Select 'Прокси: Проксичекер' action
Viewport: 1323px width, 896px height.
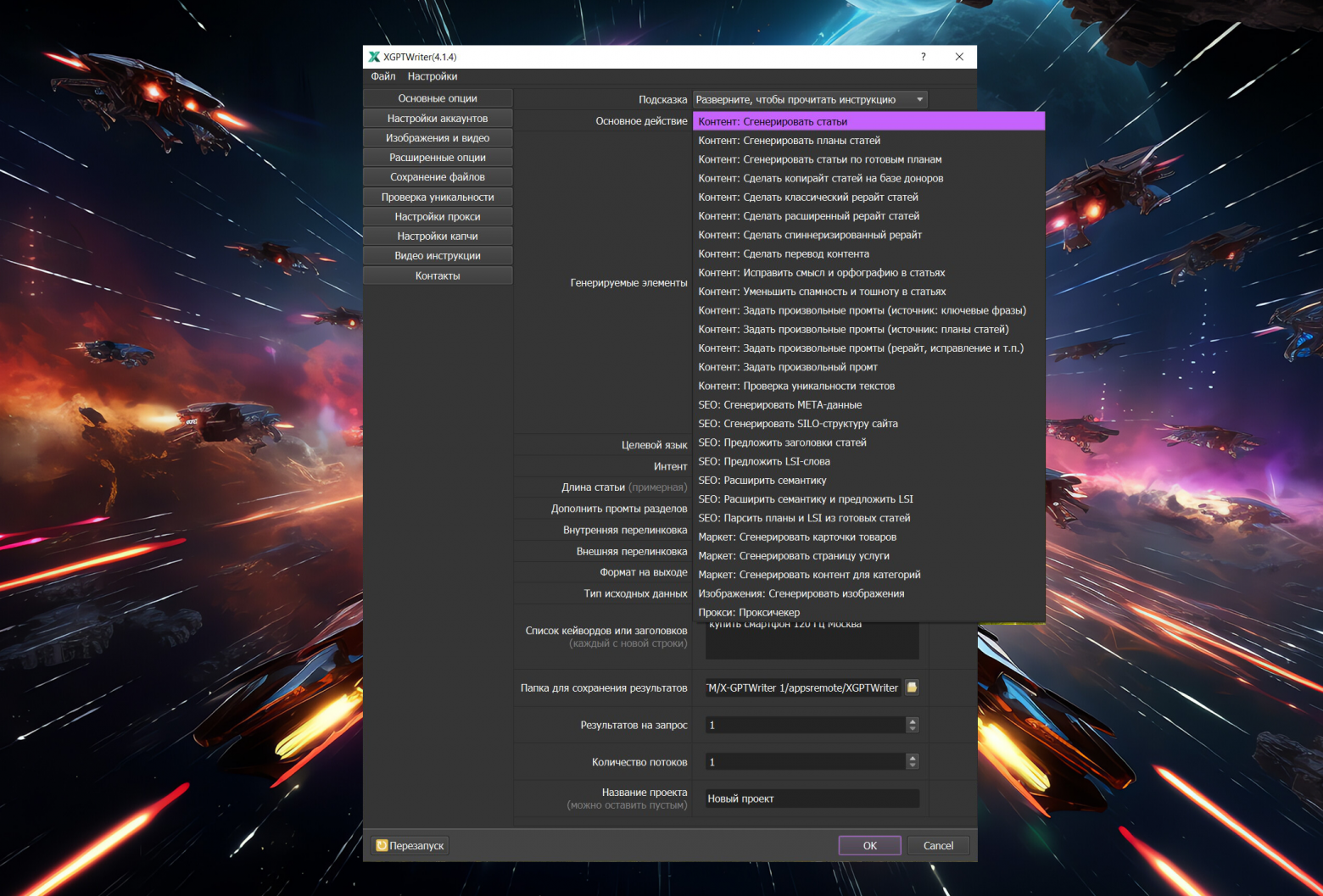pos(748,612)
